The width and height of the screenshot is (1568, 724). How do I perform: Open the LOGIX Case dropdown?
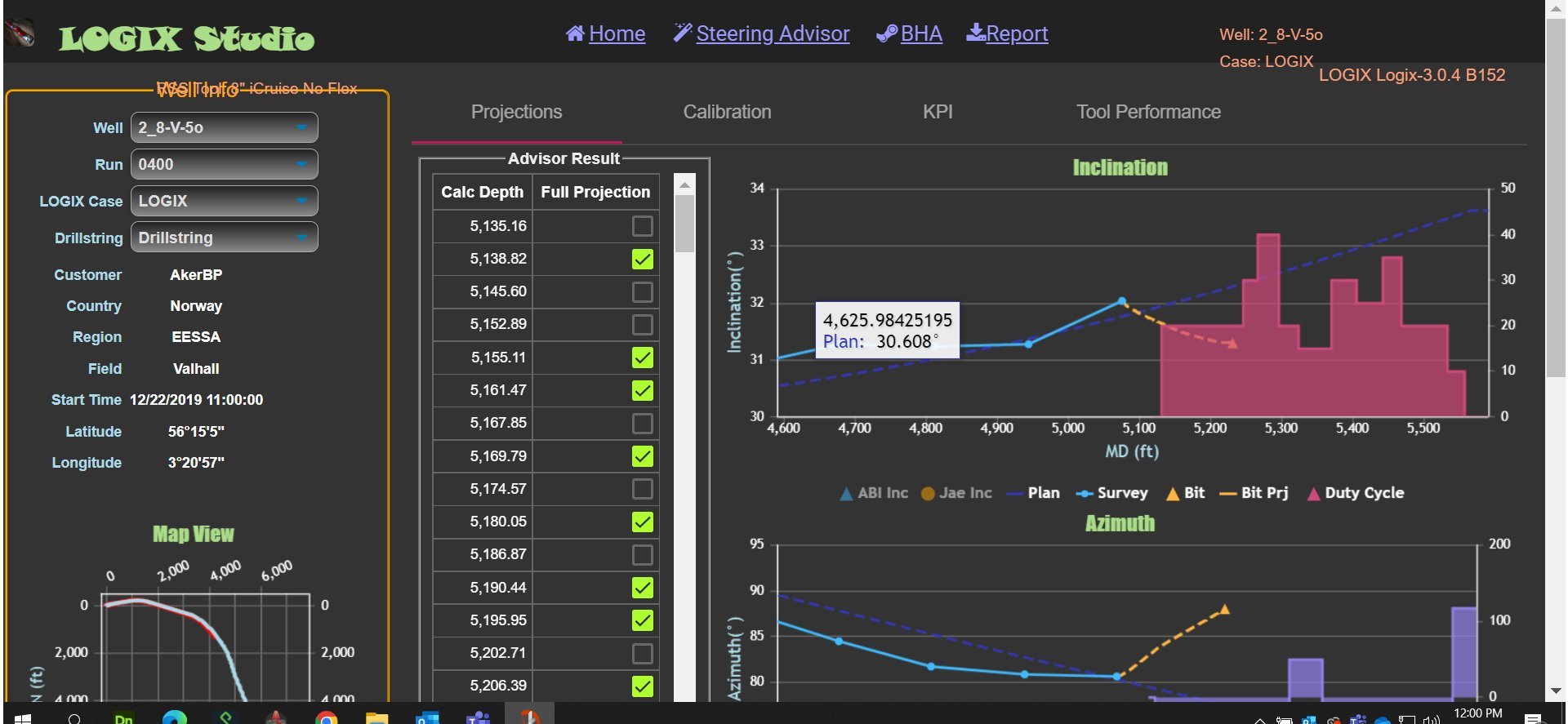coord(225,201)
